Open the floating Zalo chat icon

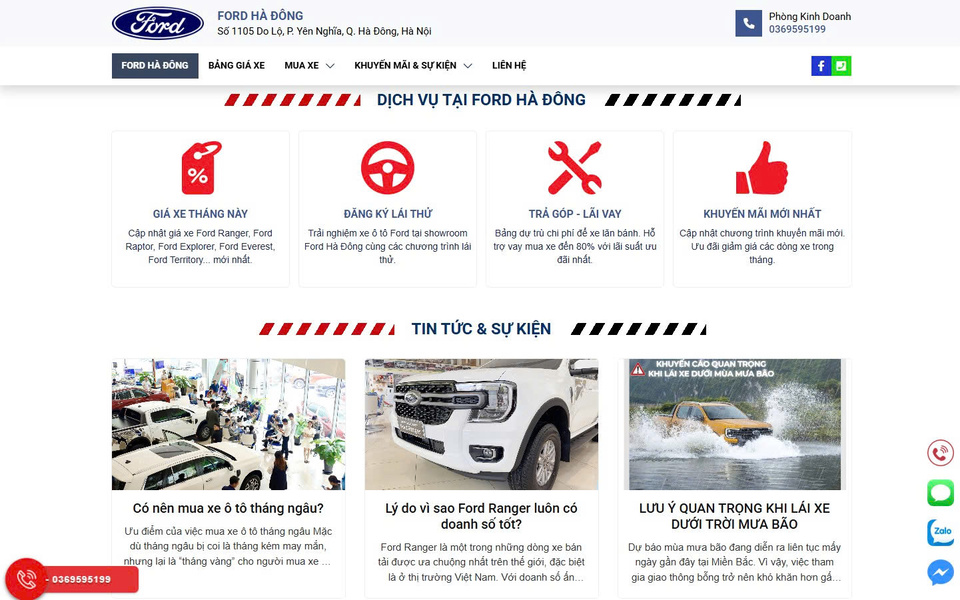coord(940,532)
